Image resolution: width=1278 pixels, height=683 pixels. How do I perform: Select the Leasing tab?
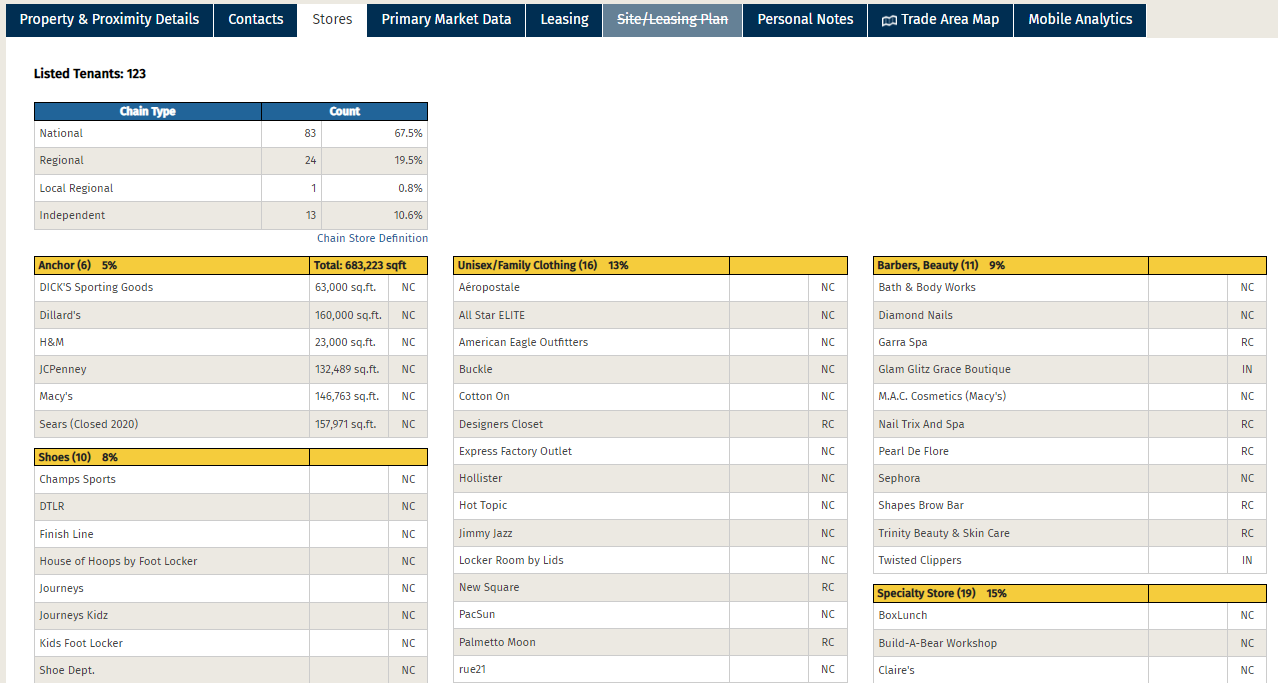click(x=563, y=19)
